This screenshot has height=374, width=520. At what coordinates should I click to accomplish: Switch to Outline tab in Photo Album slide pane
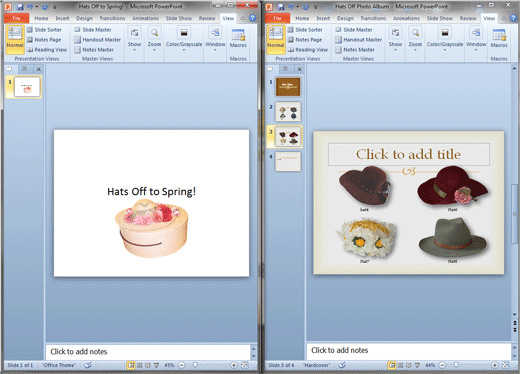coord(285,69)
